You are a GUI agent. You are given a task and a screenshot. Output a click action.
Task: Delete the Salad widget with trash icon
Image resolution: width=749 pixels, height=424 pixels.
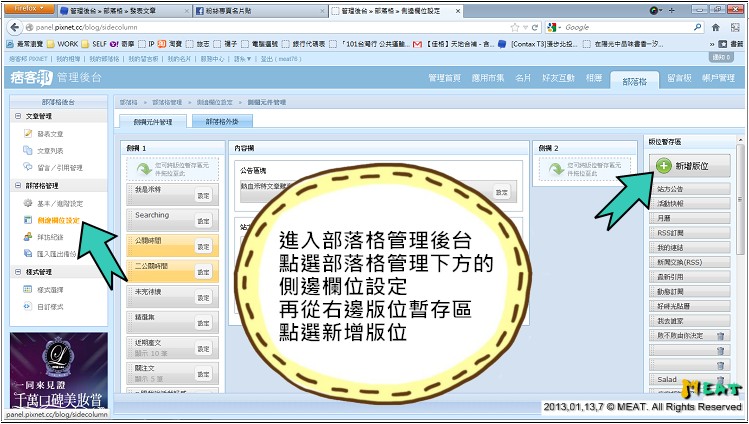(720, 380)
